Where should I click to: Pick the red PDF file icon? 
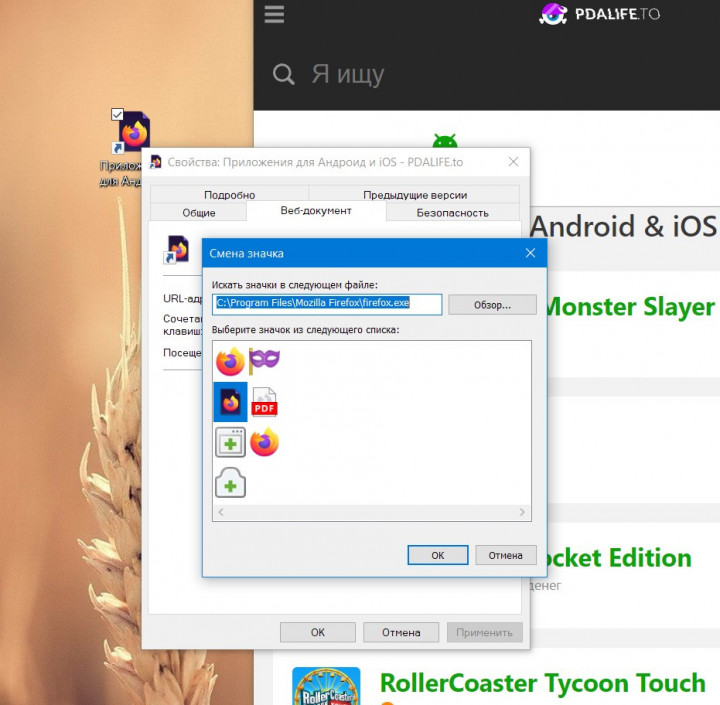click(x=264, y=402)
